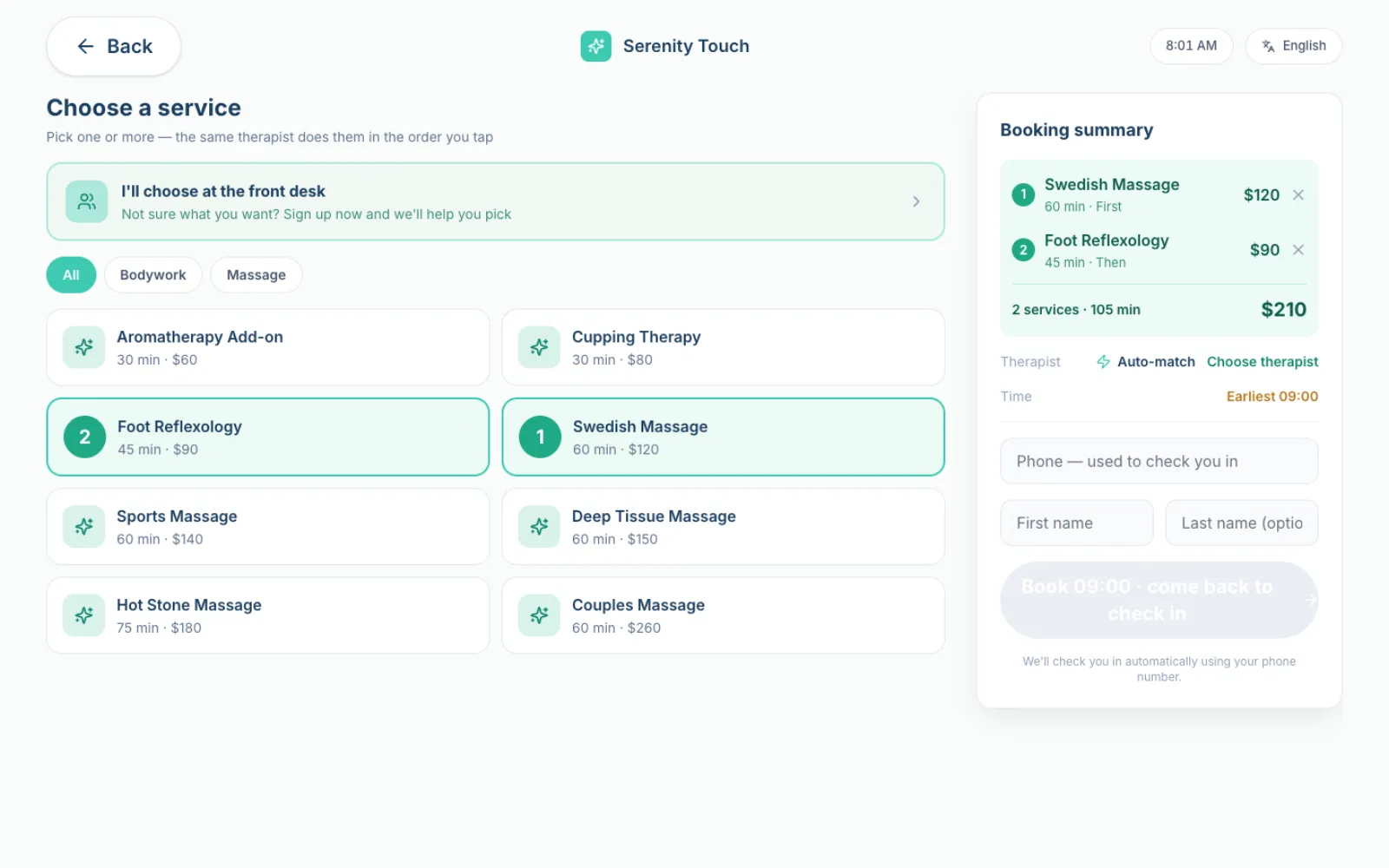Select the Deep Tissue Massage service
Image resolution: width=1389 pixels, height=868 pixels.
[723, 527]
